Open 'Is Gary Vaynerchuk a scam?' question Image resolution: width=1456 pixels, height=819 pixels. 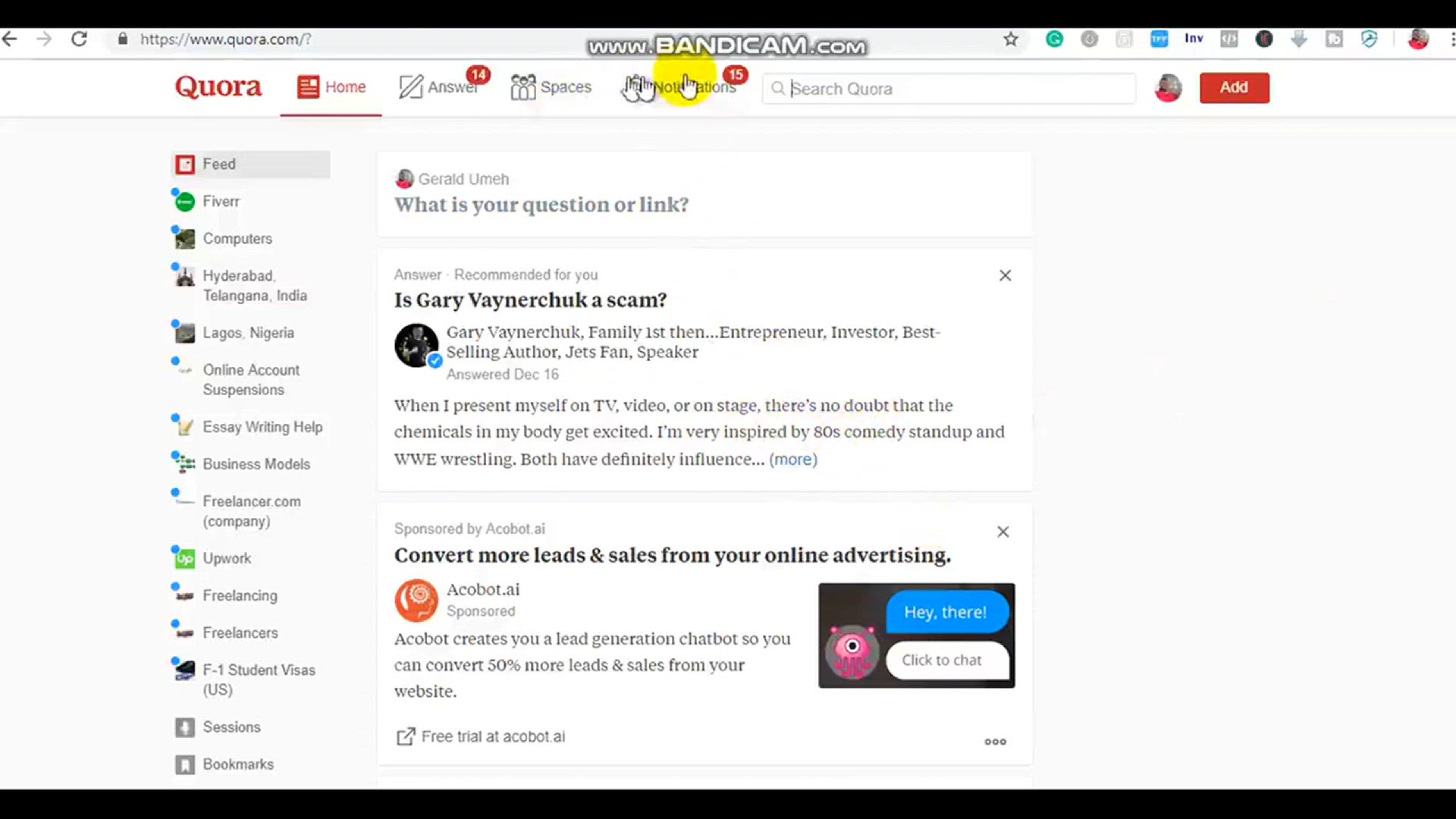click(x=530, y=300)
